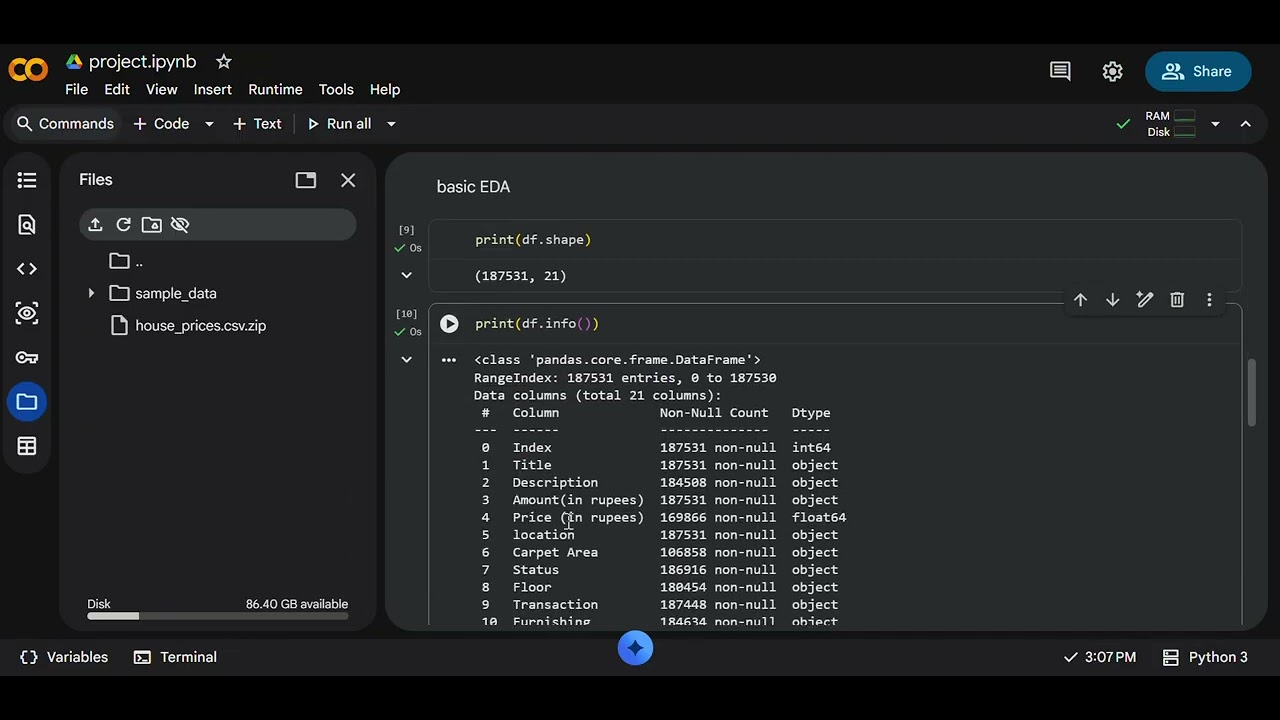Click the basic EDA text heading
The height and width of the screenshot is (720, 1280).
tap(473, 187)
